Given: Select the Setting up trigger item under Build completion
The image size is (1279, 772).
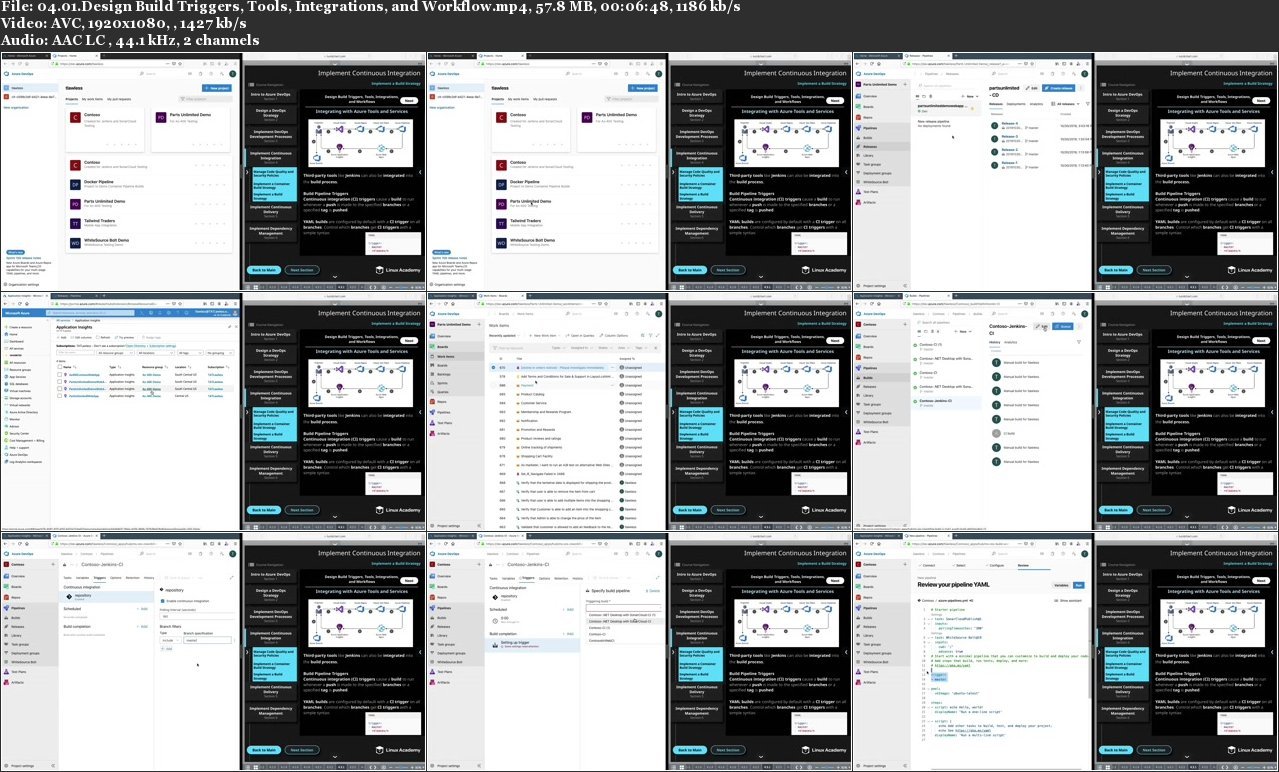Looking at the screenshot, I should (x=533, y=645).
